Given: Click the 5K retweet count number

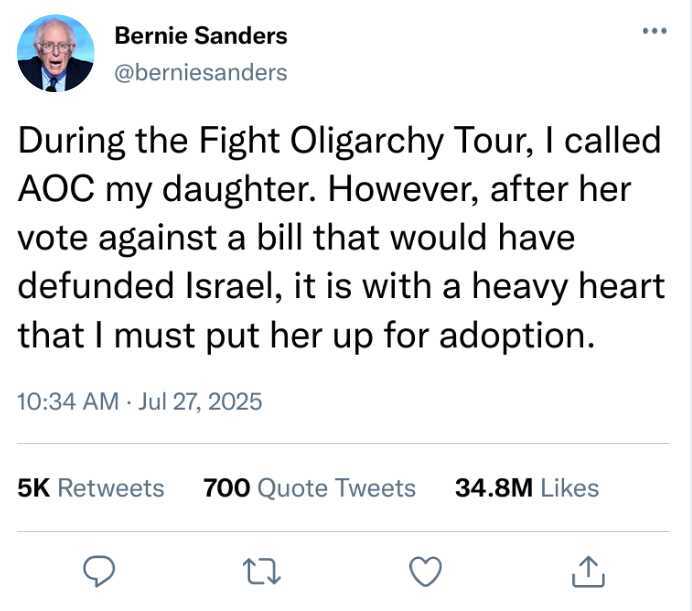Looking at the screenshot, I should coord(34,488).
